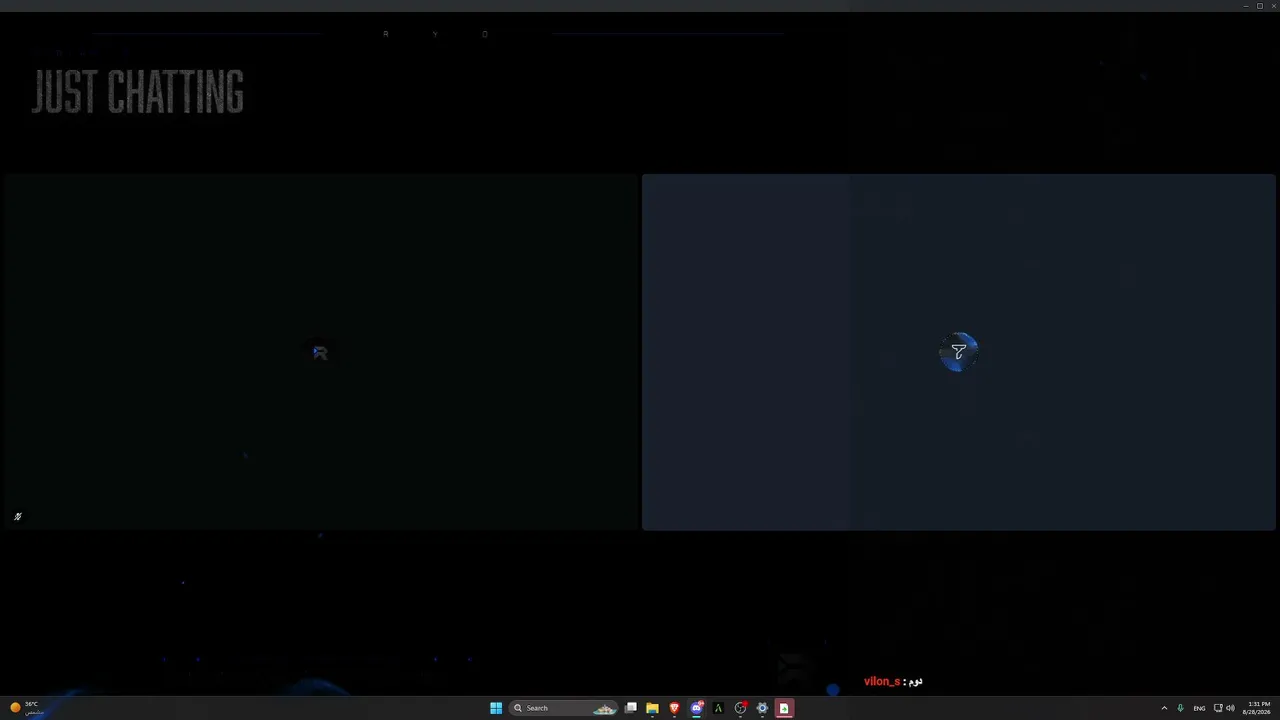The height and width of the screenshot is (720, 1280).
Task: Switch the ENG input language
Action: pos(1199,708)
